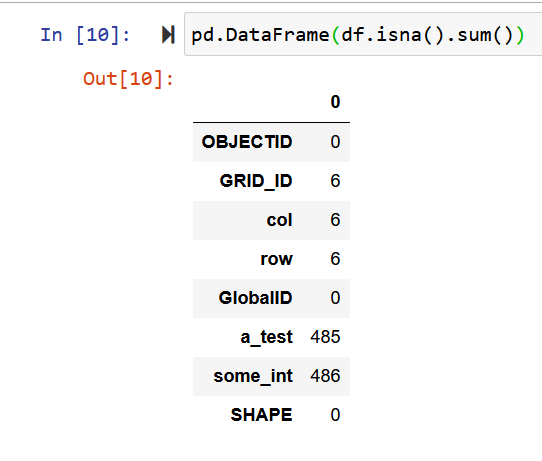Select the Out[10] output prompt
This screenshot has width=542, height=461.
coord(128,79)
